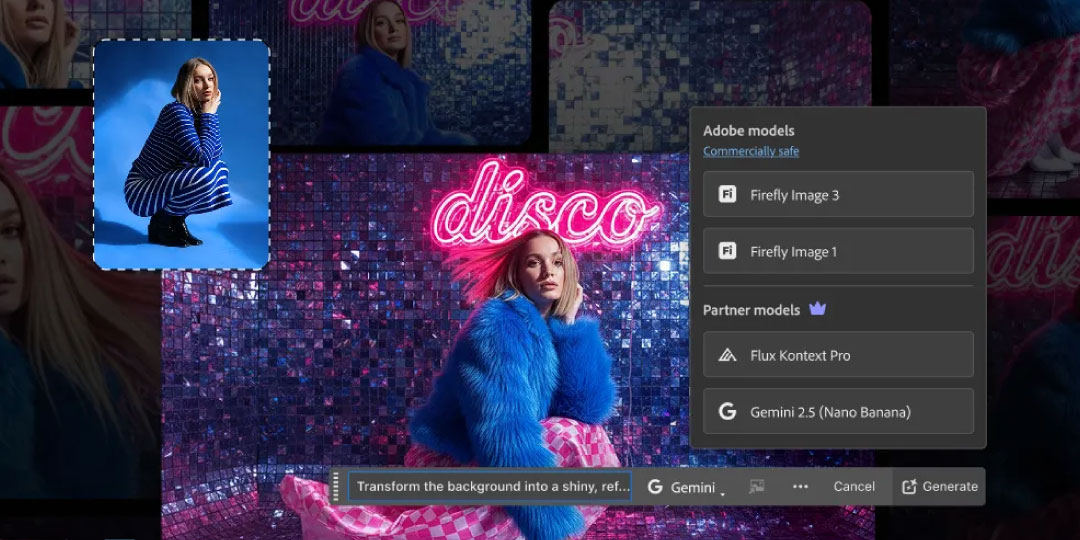Image resolution: width=1080 pixels, height=540 pixels.
Task: Select the Firefly Image 1 model
Action: [x=838, y=251]
